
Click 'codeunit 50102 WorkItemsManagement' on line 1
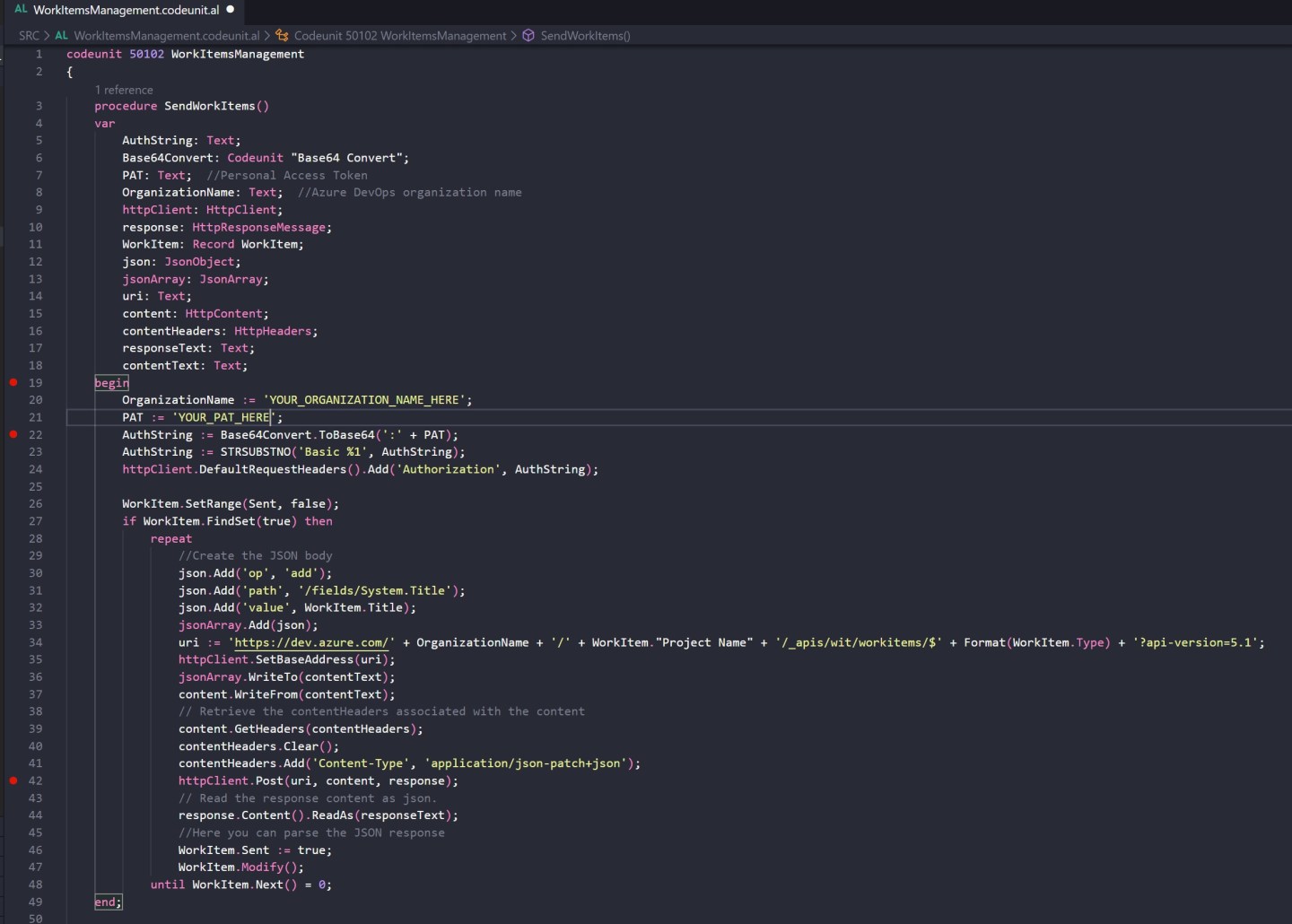tap(185, 54)
